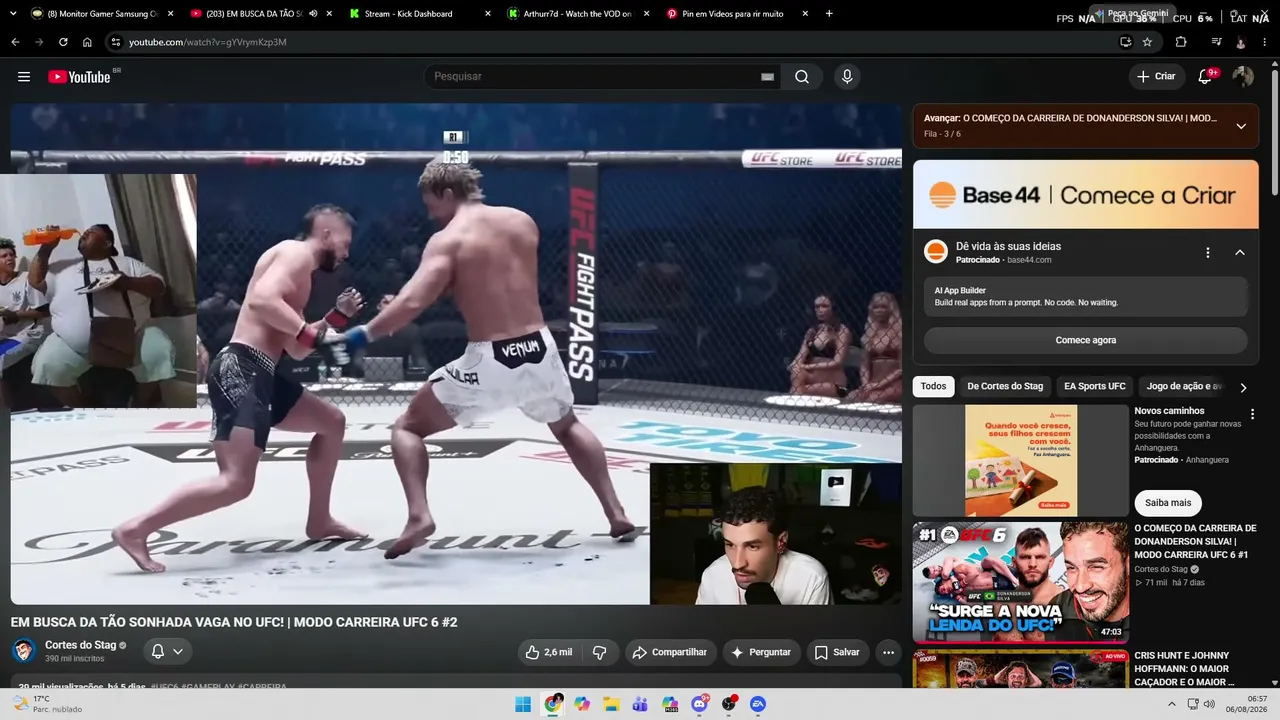Open Windows Start menu
Screen dimensions: 1280x720
[x=523, y=704]
